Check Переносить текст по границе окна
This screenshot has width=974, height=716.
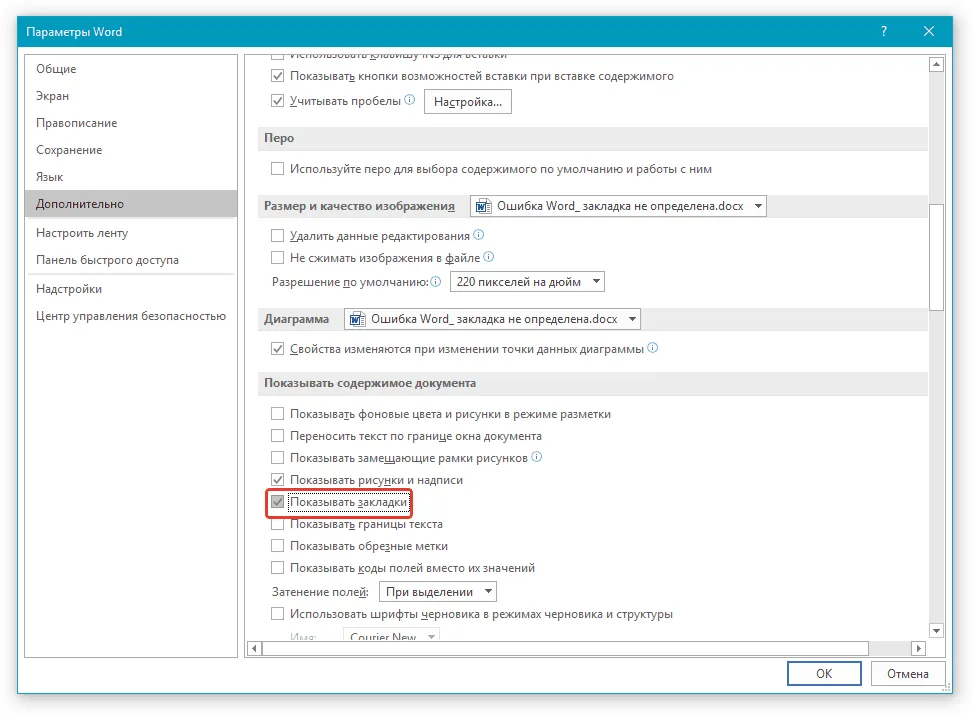[x=278, y=435]
